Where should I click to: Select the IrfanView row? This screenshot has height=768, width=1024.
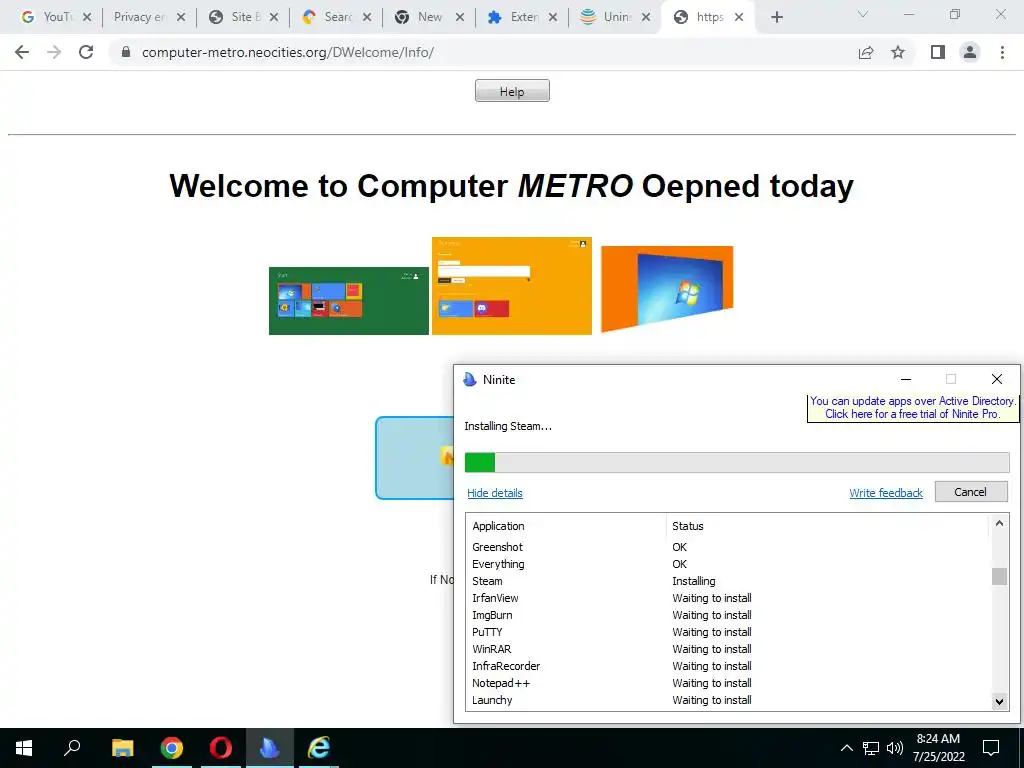coord(729,598)
